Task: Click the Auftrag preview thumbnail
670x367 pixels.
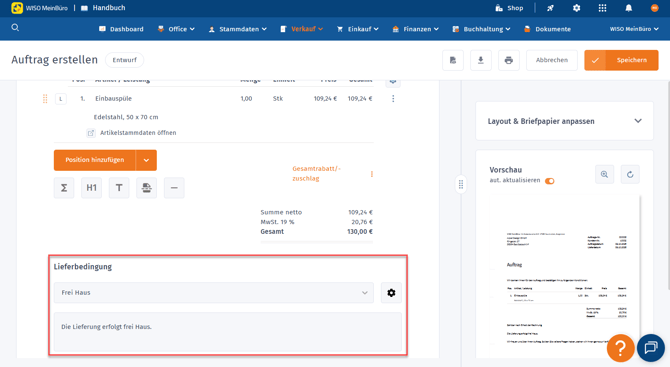Action: tap(565, 276)
